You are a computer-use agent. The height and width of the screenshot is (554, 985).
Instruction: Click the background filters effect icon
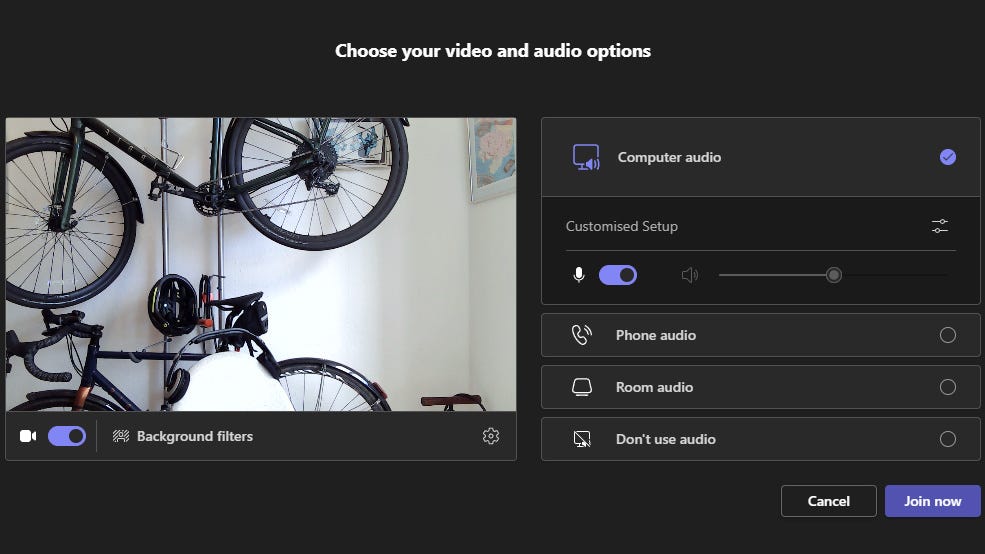pos(121,436)
